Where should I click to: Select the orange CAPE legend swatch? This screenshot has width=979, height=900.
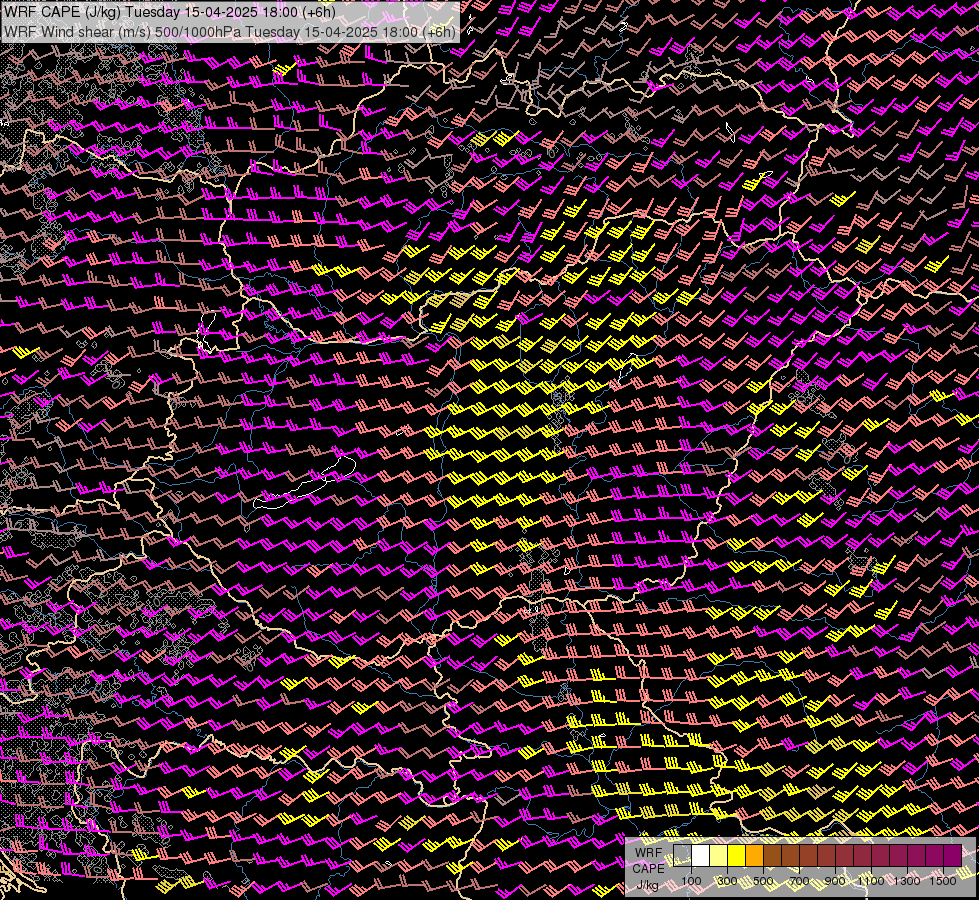pyautogui.click(x=754, y=856)
